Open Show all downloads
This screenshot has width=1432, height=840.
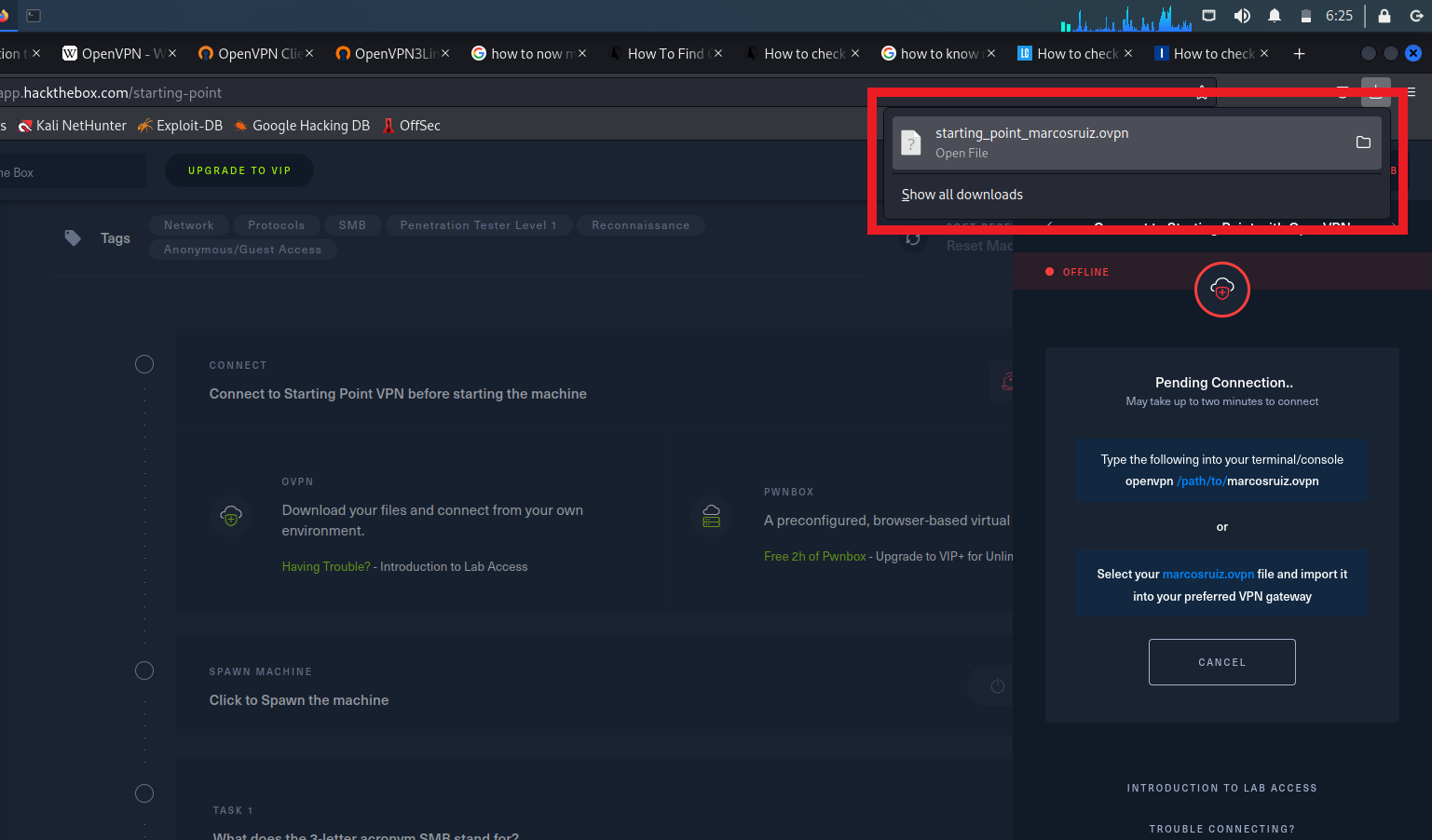coord(961,194)
